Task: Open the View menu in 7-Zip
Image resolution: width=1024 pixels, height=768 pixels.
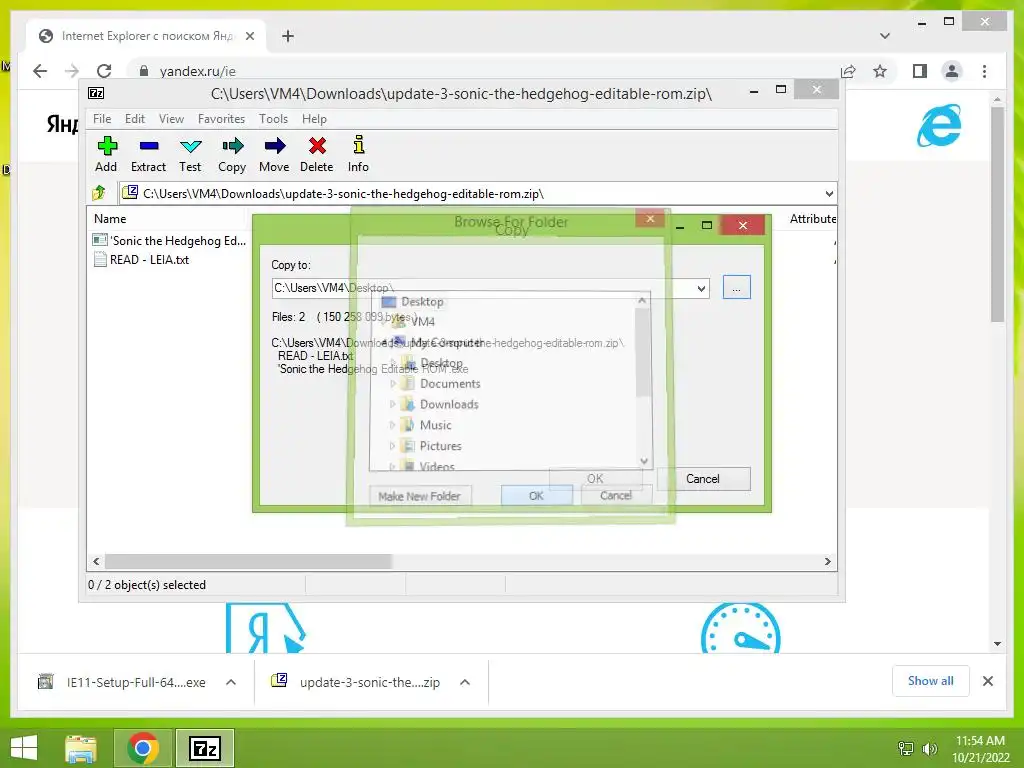Action: (171, 119)
